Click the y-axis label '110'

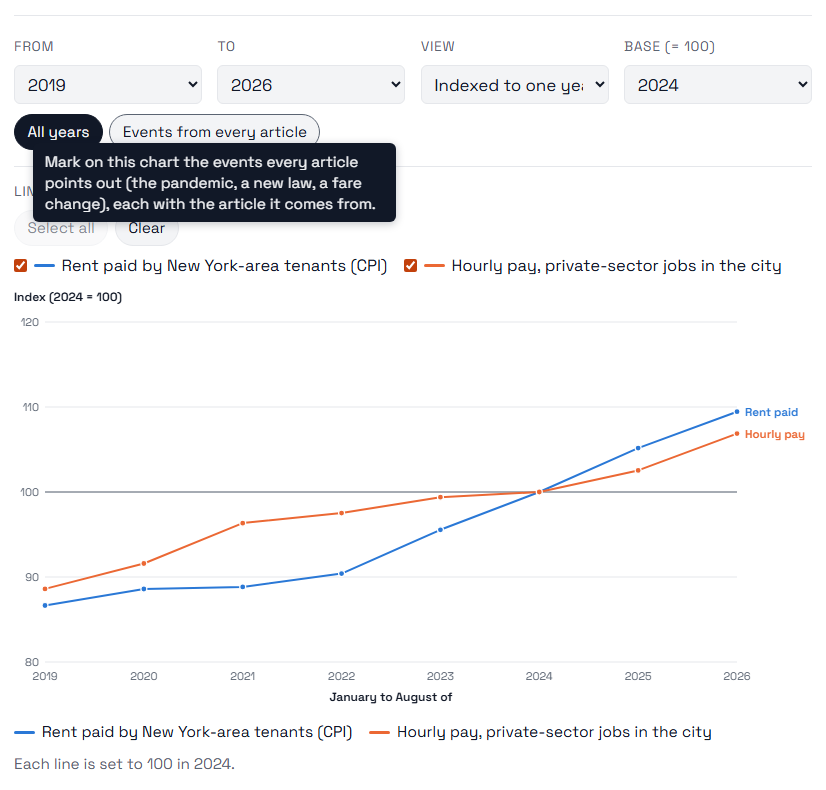(x=31, y=407)
